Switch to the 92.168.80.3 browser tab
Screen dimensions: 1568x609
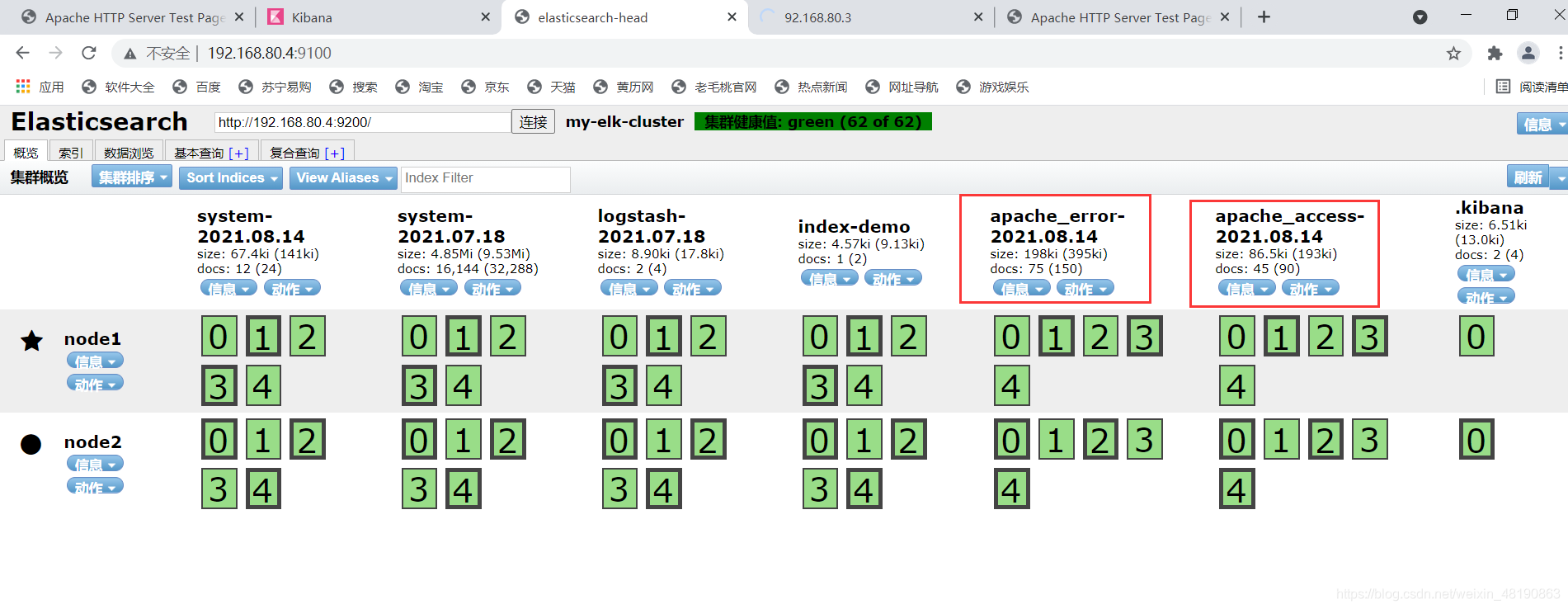(x=870, y=17)
